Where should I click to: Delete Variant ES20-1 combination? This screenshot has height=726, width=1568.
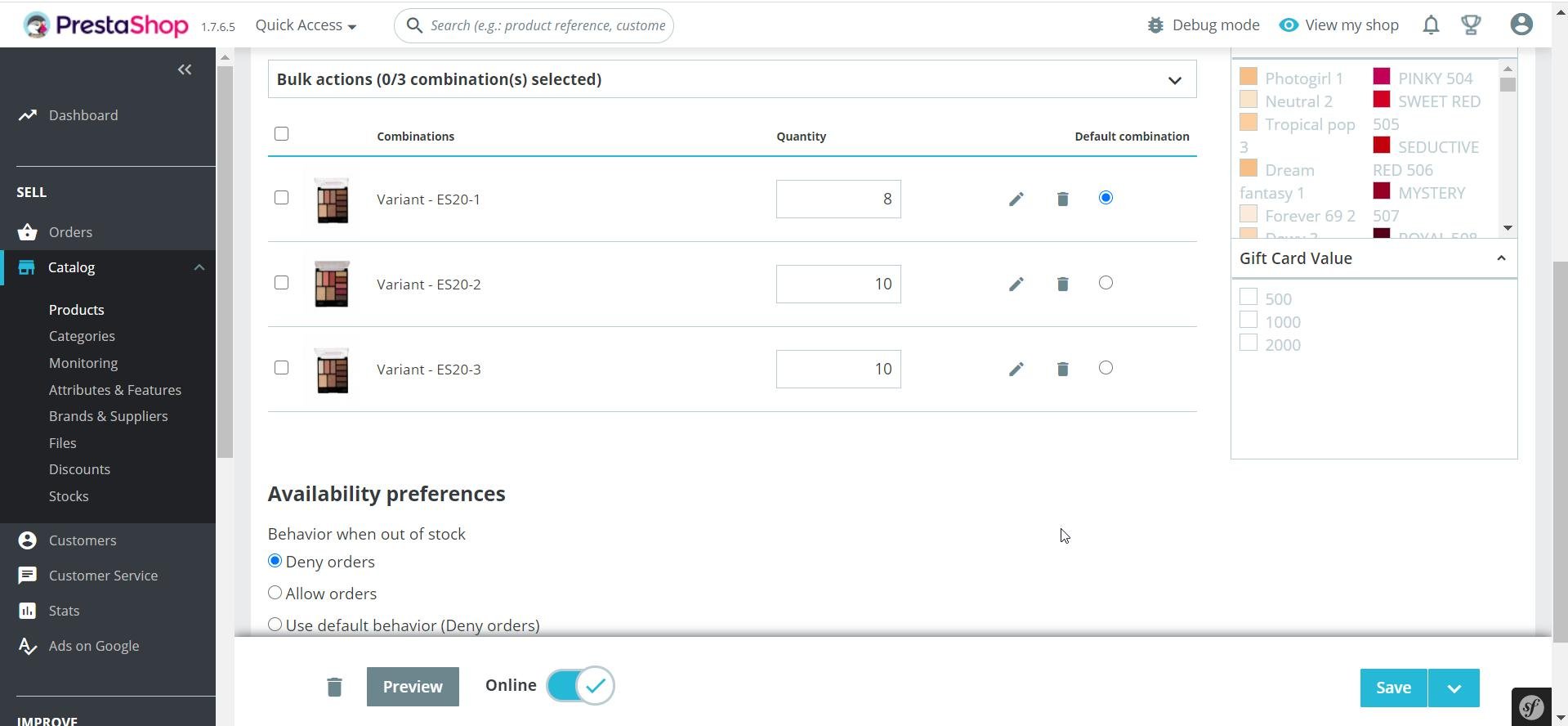coord(1062,199)
